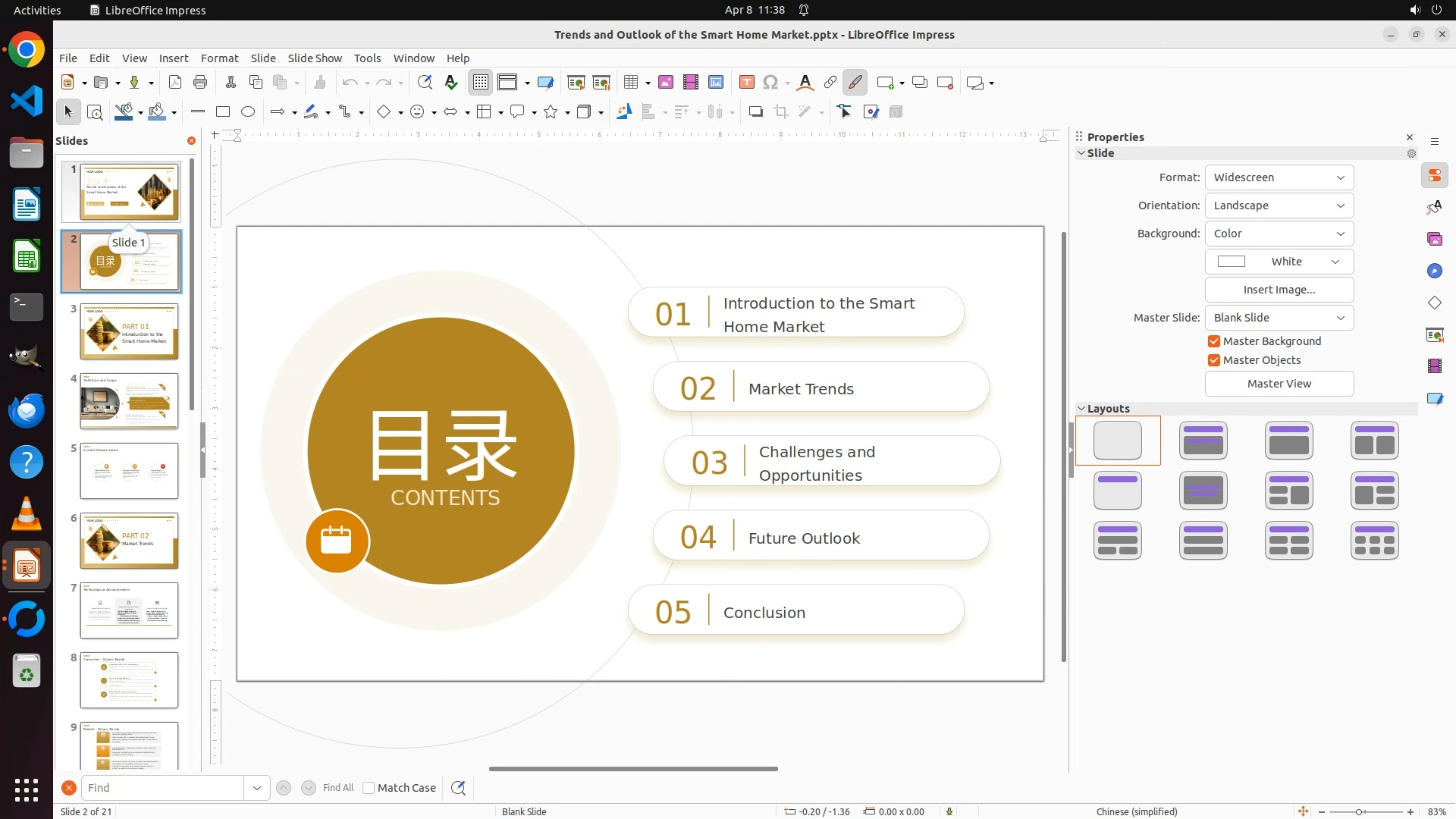
Task: Disable the Master Objects checkbox
Action: tap(1214, 360)
